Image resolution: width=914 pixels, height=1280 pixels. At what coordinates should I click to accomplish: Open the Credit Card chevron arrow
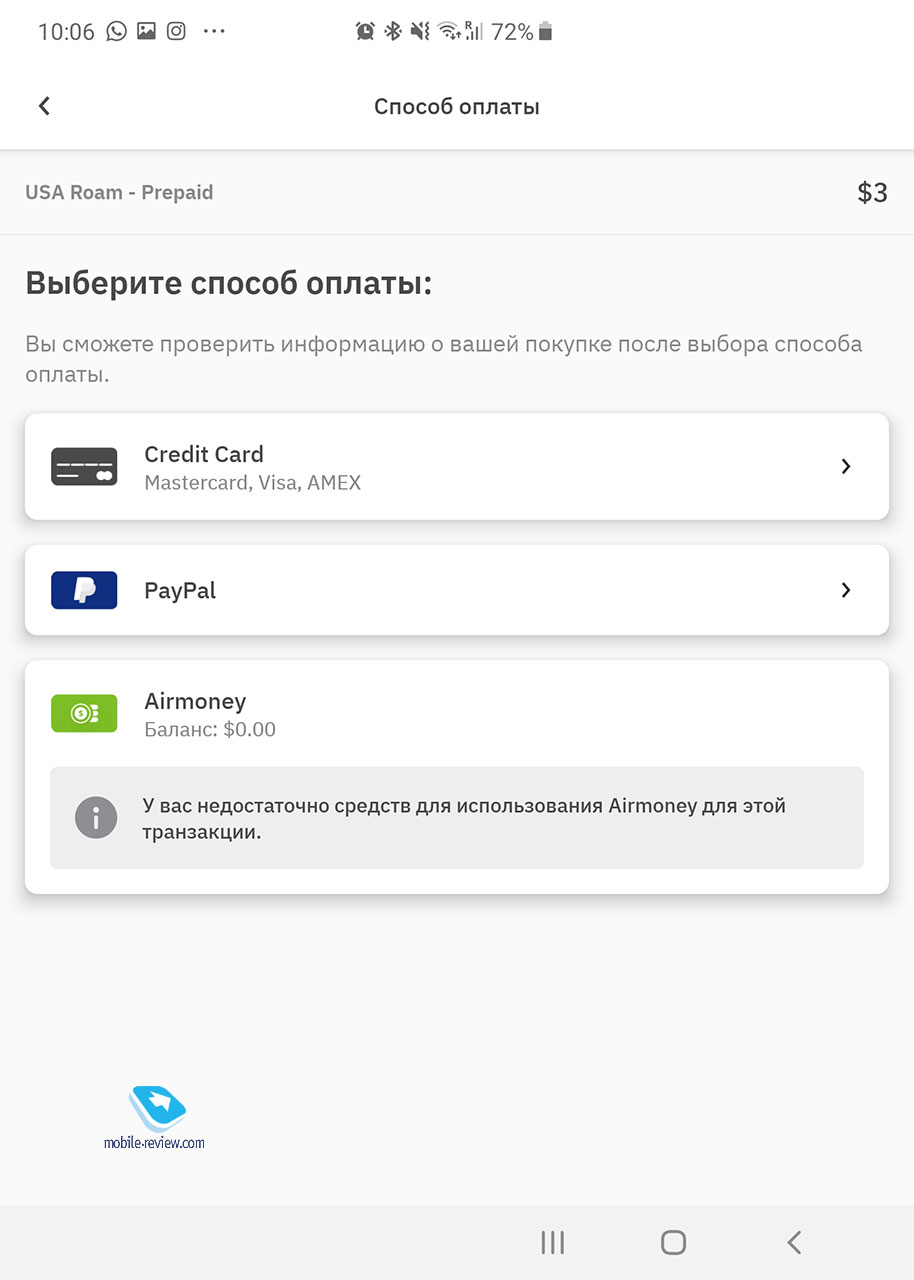tap(846, 466)
